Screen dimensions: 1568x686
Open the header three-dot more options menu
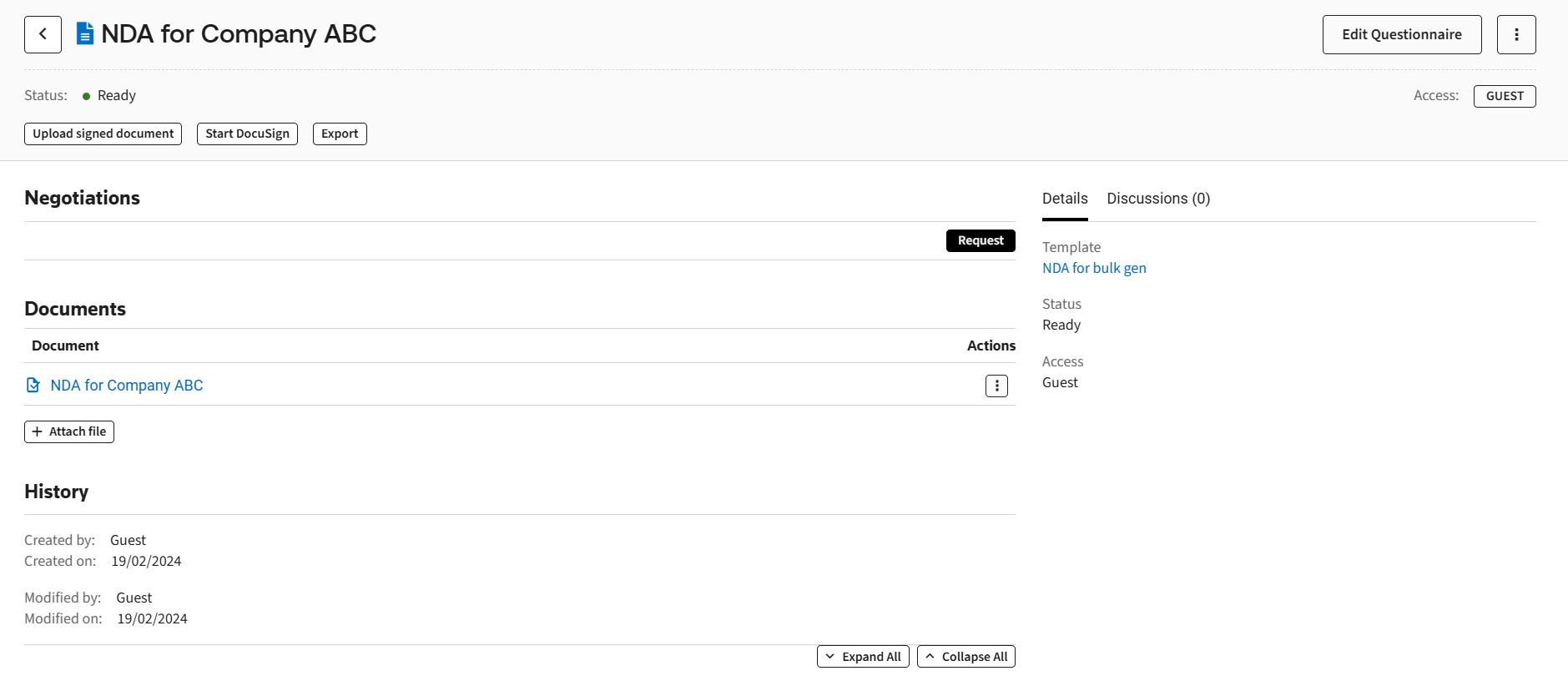pyautogui.click(x=1516, y=34)
